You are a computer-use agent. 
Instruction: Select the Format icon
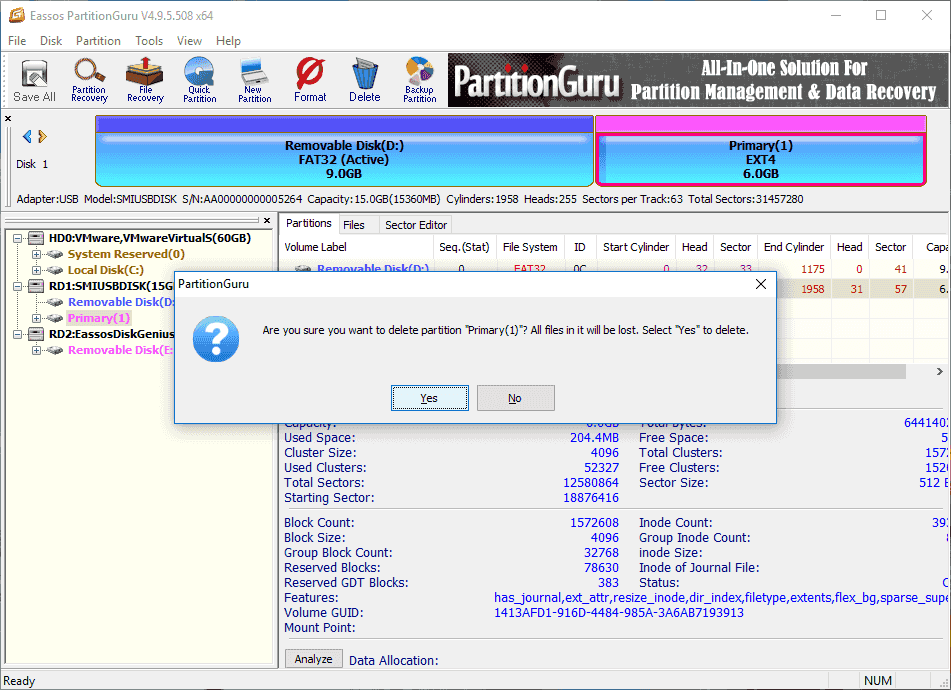pyautogui.click(x=310, y=80)
